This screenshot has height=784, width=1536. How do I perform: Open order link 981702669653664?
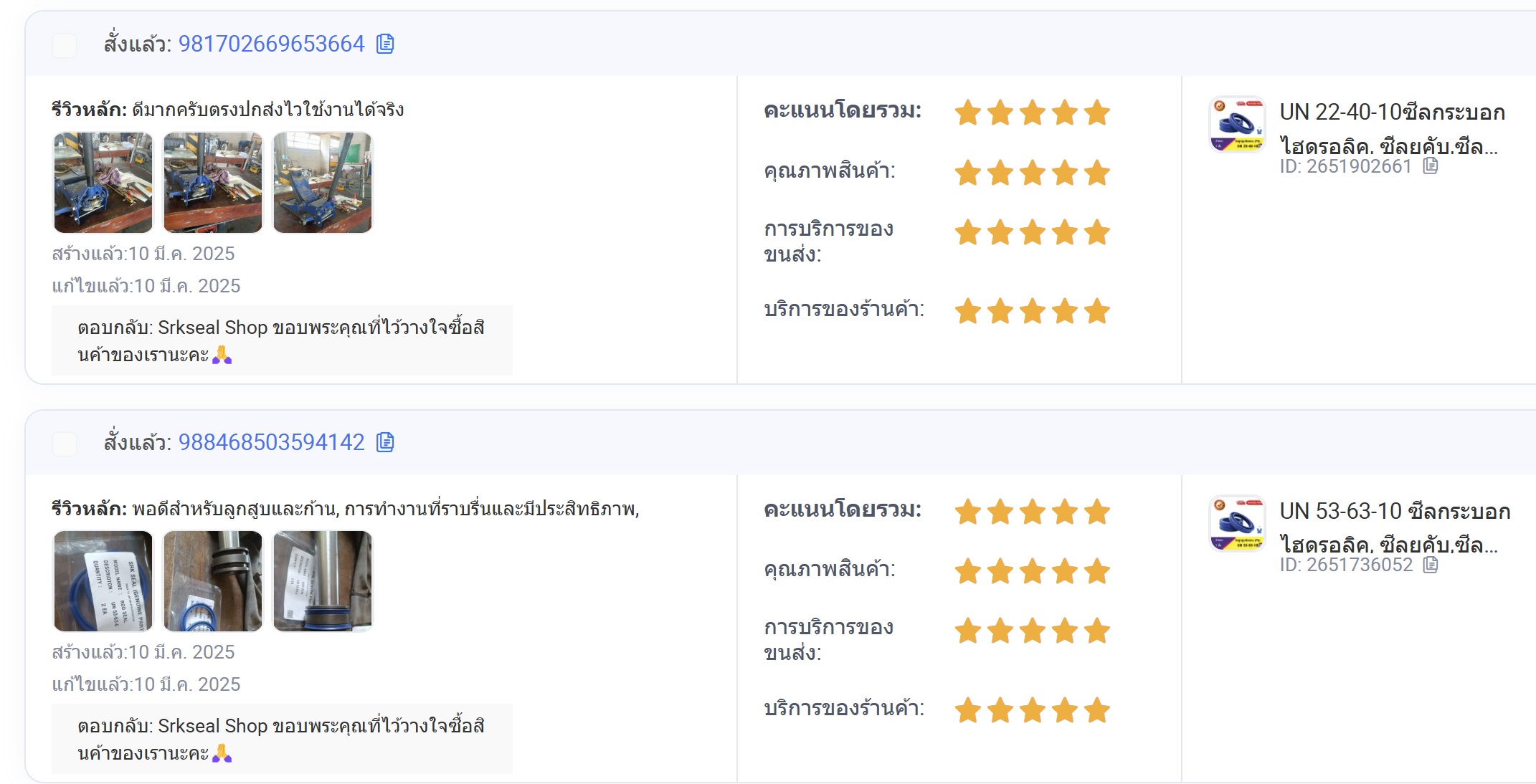tap(272, 44)
